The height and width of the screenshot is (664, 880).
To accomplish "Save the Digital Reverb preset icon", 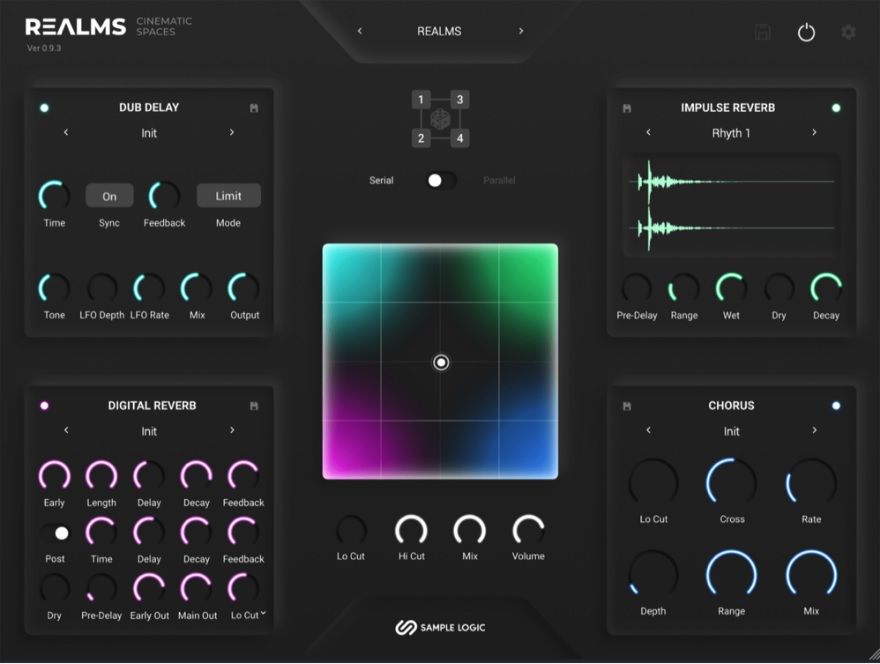I will 254,406.
